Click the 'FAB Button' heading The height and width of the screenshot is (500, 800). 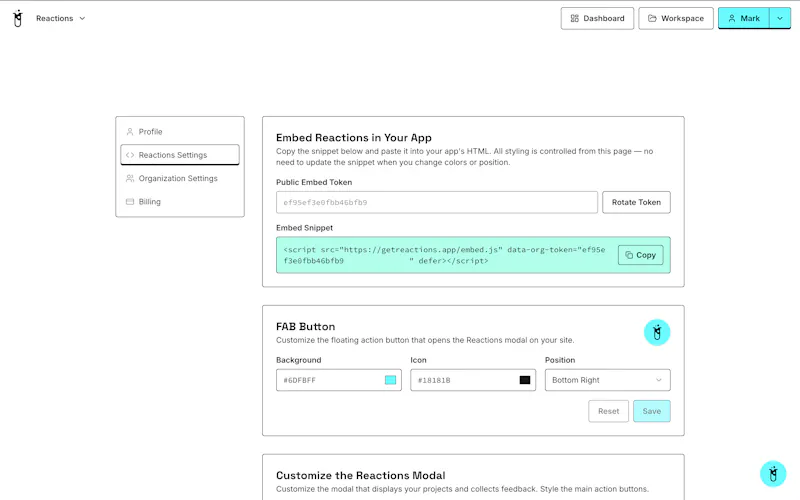pos(306,327)
